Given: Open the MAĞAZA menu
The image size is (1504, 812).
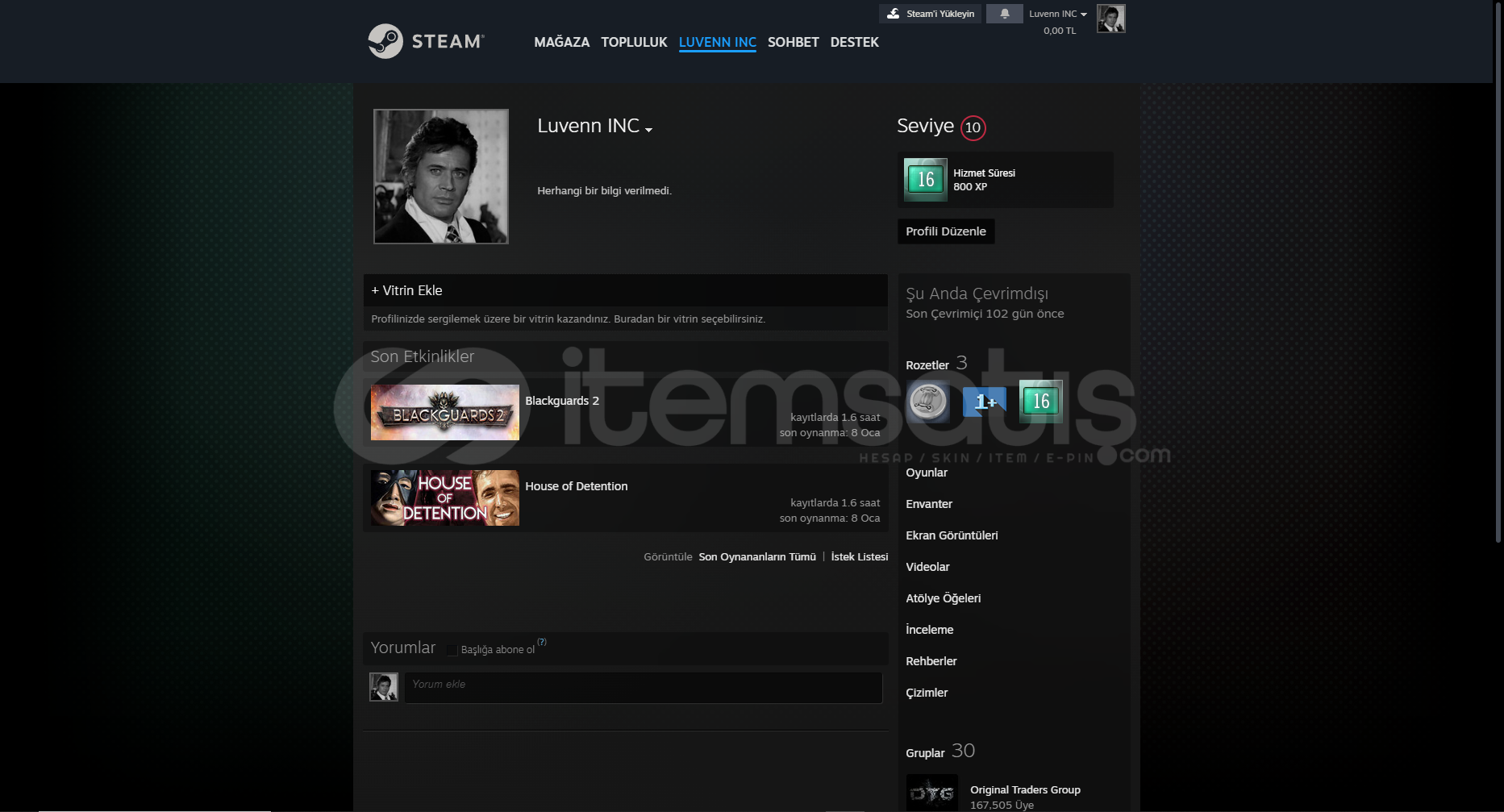Looking at the screenshot, I should click(x=562, y=42).
